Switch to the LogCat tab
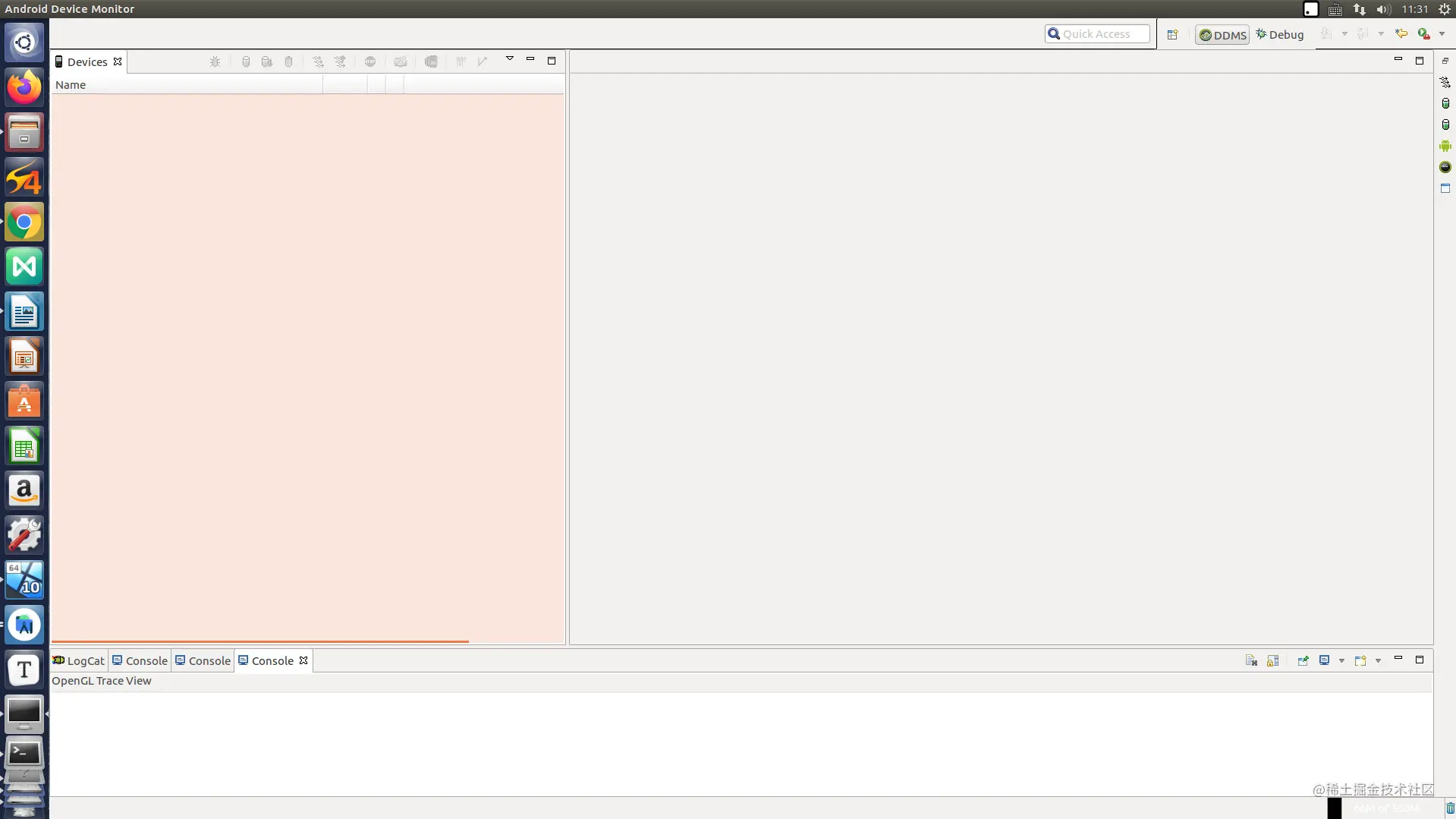The height and width of the screenshot is (819, 1456). [x=79, y=661]
